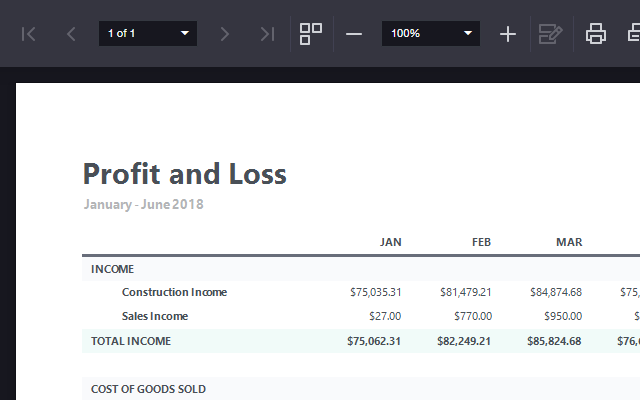Zoom in with the plus icon
Image resolution: width=640 pixels, height=400 pixels.
click(508, 34)
